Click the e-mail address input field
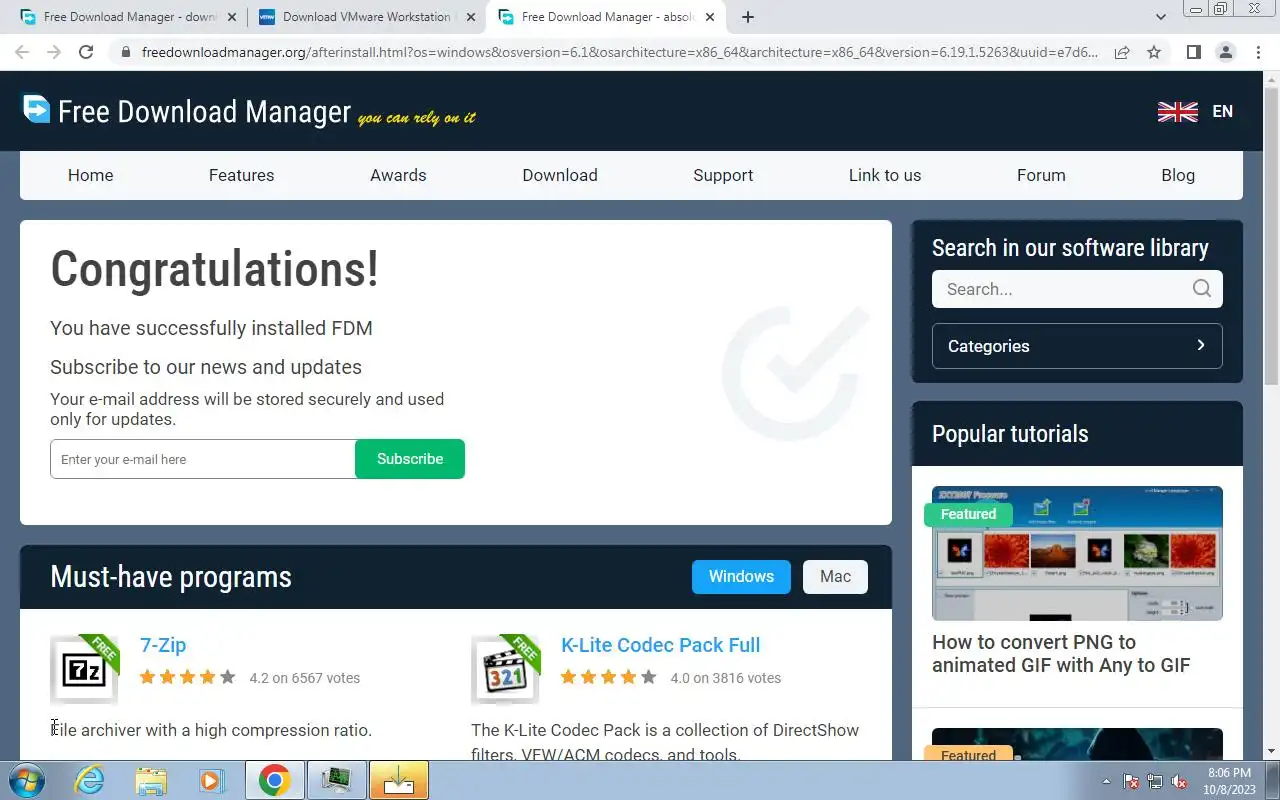 point(203,459)
